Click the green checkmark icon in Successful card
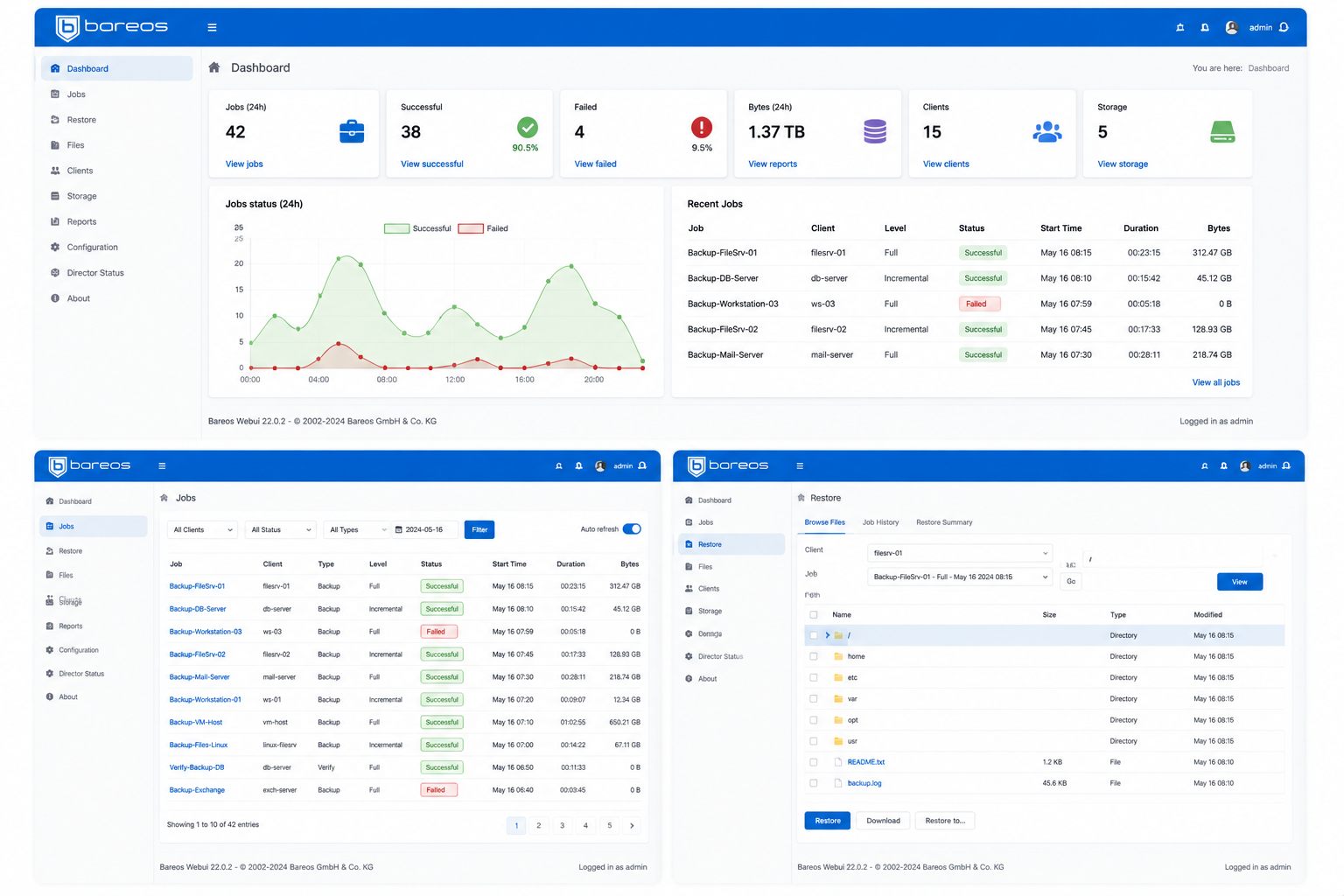Viewport: 1344px width, 896px height. pos(528,127)
